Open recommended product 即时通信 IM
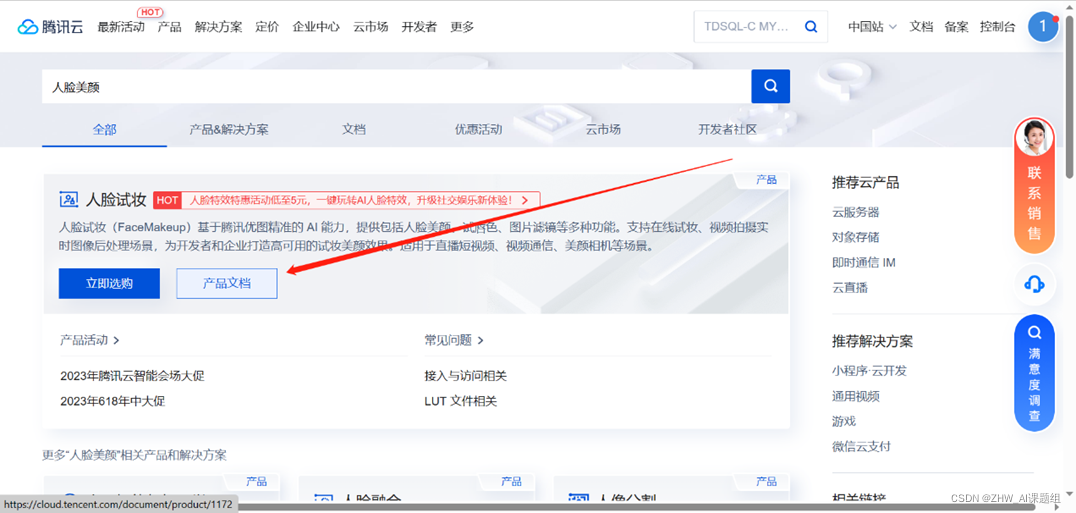The height and width of the screenshot is (513, 1076). click(864, 263)
